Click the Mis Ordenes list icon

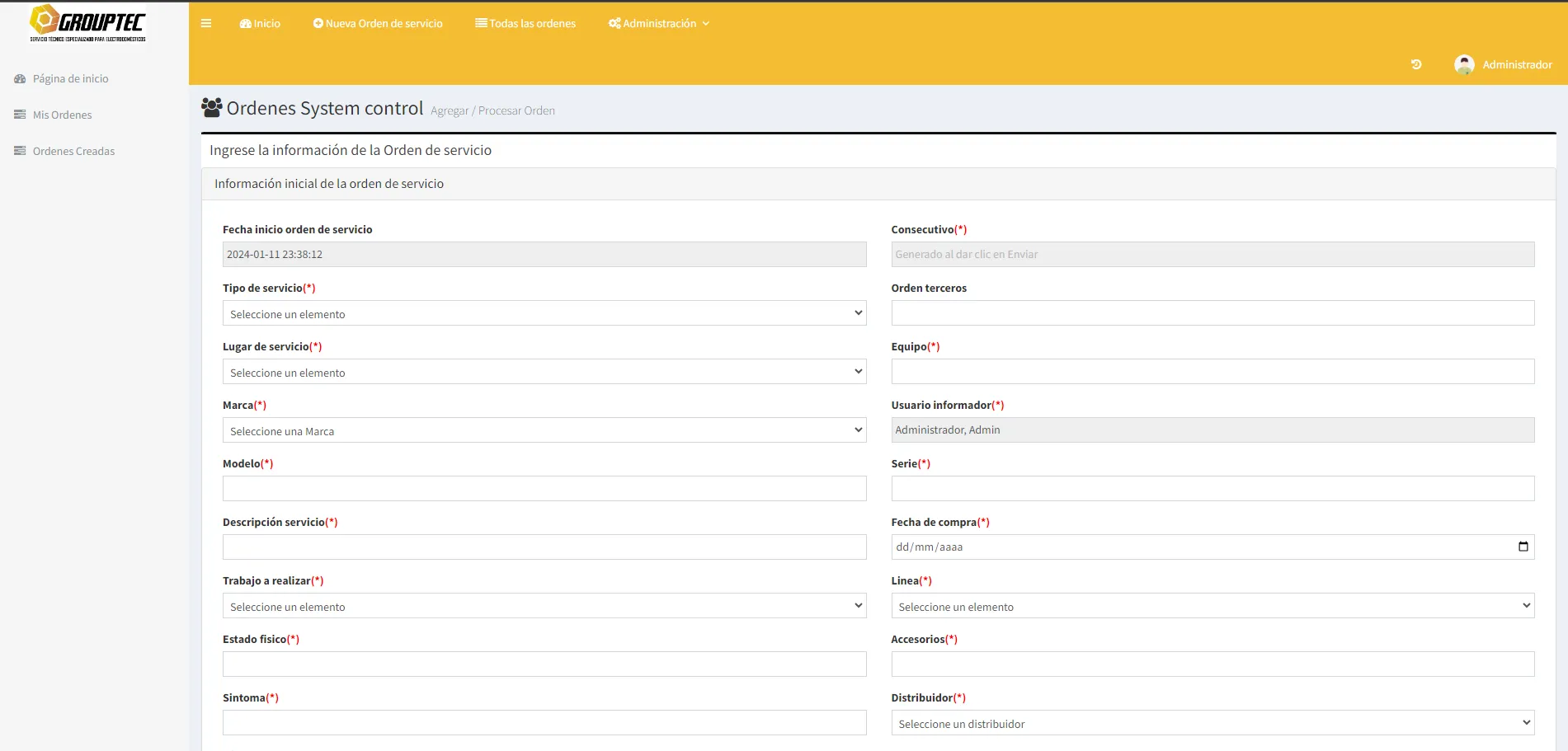tap(20, 115)
